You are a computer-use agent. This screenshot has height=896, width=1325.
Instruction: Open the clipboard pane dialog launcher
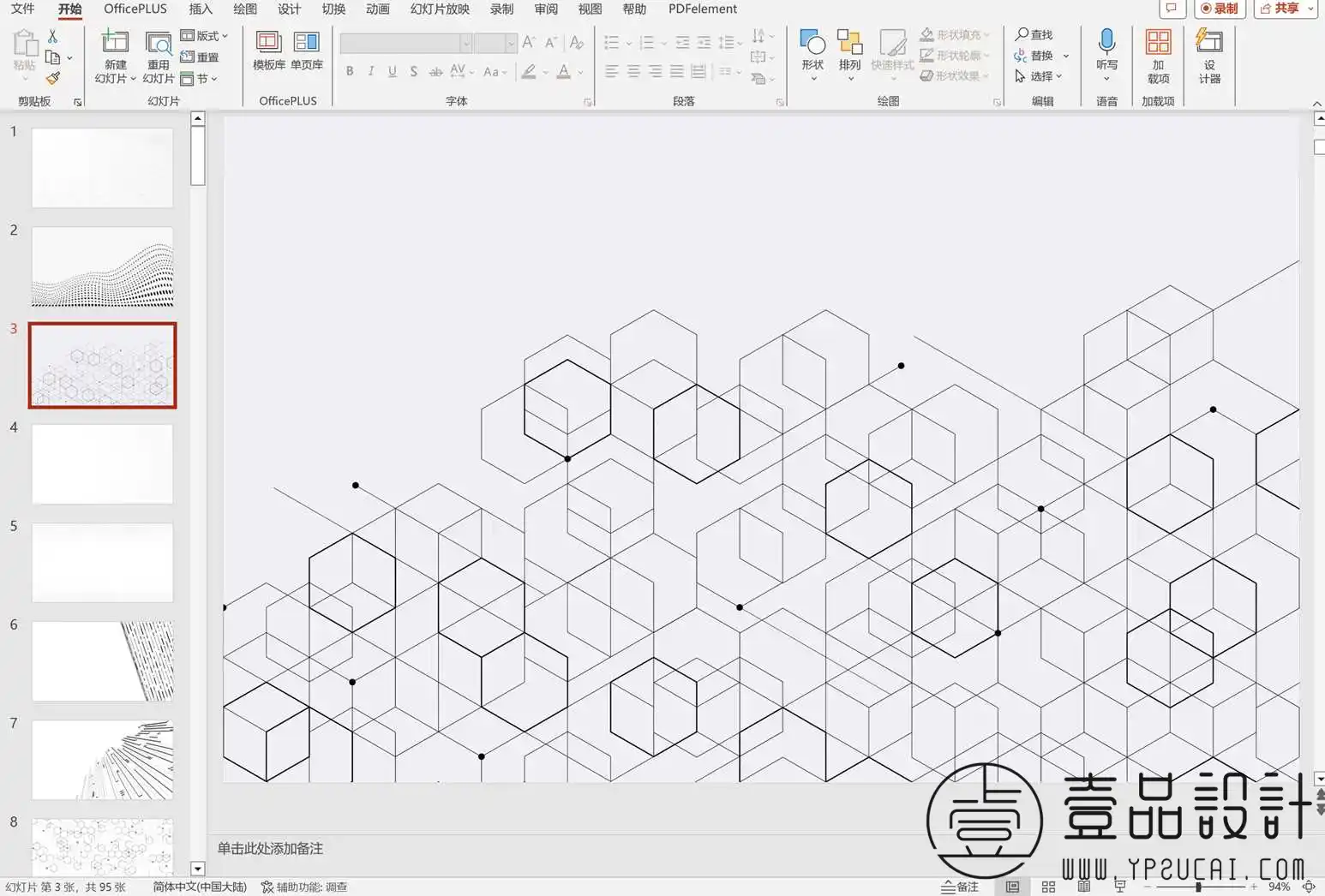[x=78, y=102]
